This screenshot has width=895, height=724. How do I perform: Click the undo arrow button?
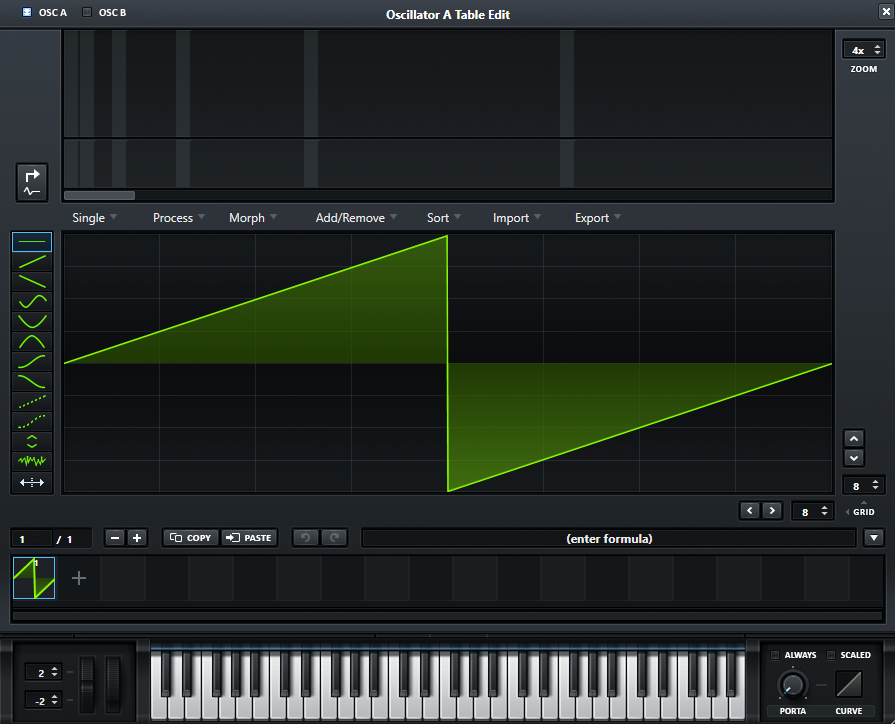tap(305, 538)
